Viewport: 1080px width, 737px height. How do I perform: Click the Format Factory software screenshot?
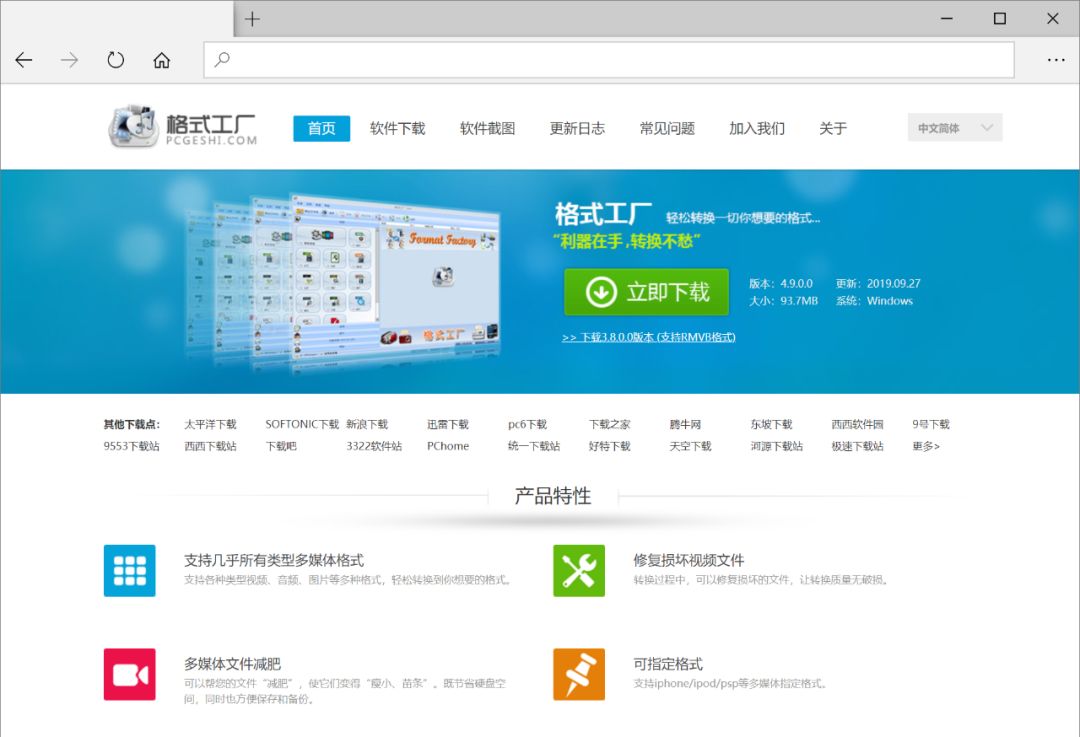(x=344, y=282)
